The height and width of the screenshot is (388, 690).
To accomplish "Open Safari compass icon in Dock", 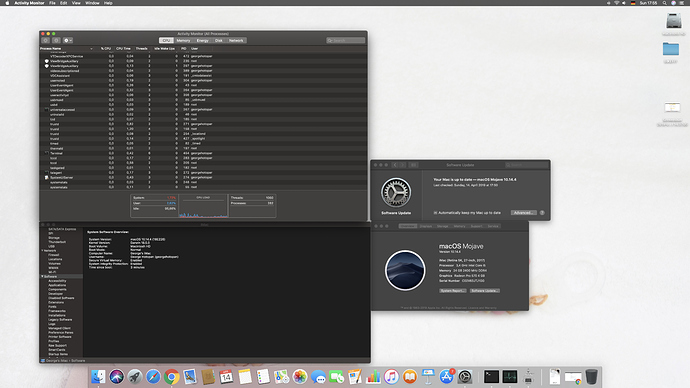I will tap(153, 377).
